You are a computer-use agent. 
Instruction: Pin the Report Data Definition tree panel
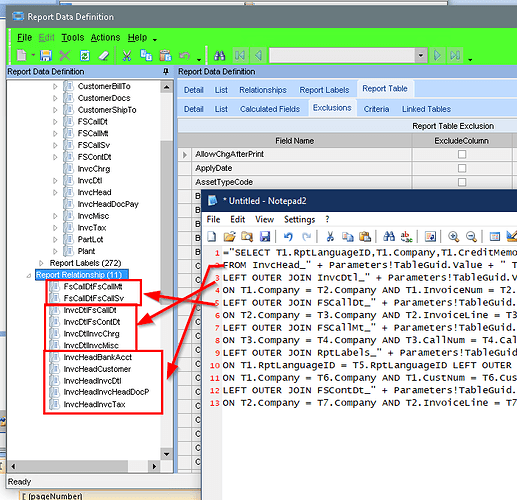tap(166, 71)
